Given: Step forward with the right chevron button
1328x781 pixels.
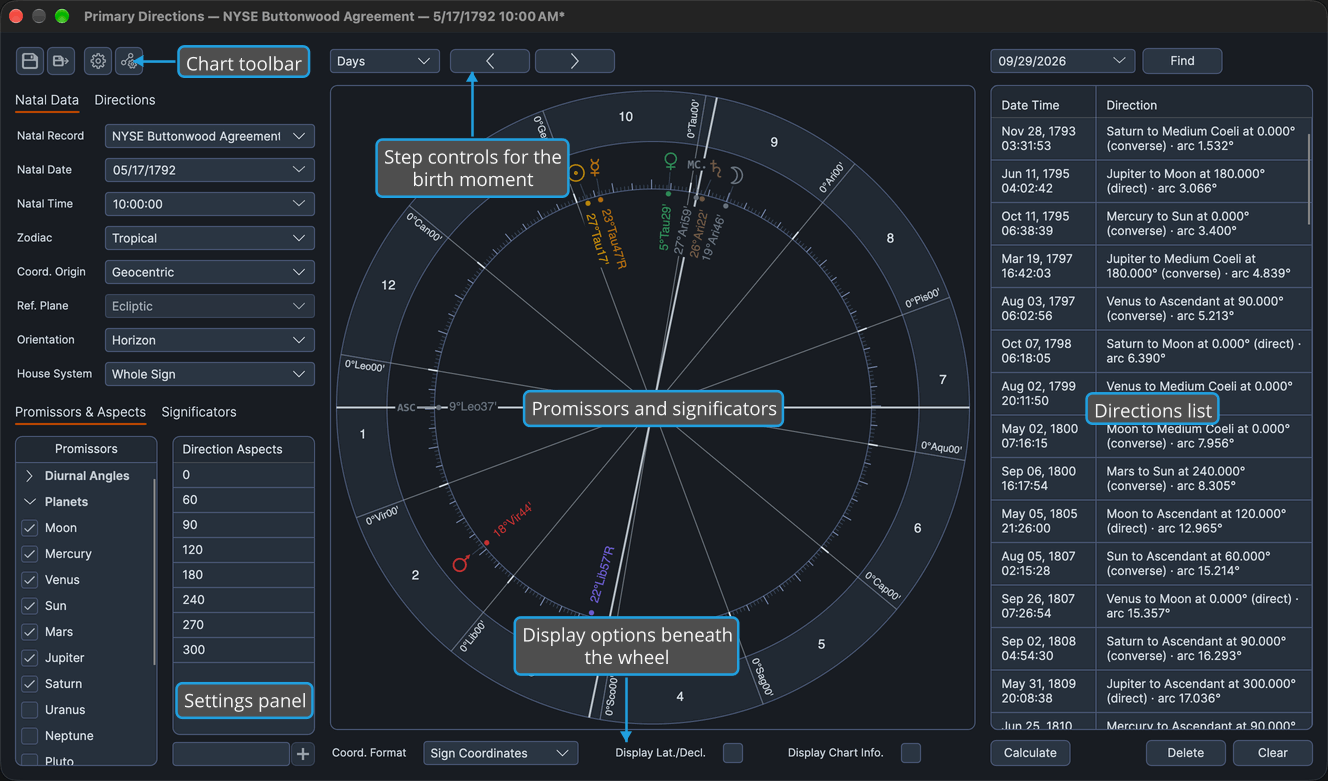Looking at the screenshot, I should [x=575, y=61].
